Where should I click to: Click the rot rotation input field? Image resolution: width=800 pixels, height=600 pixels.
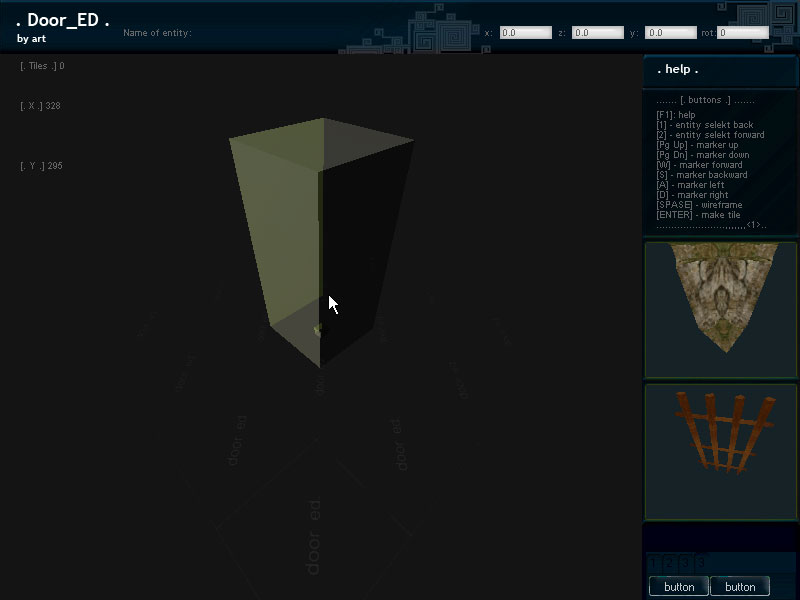(x=742, y=33)
